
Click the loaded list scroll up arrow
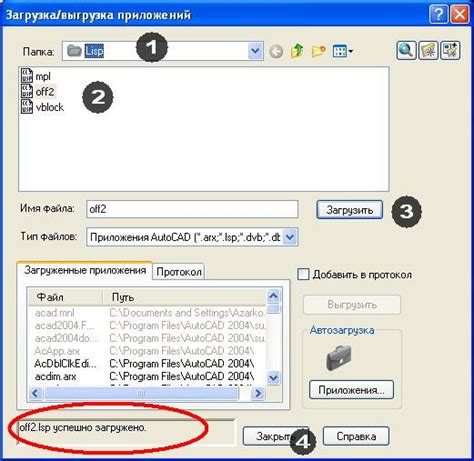[x=273, y=296]
